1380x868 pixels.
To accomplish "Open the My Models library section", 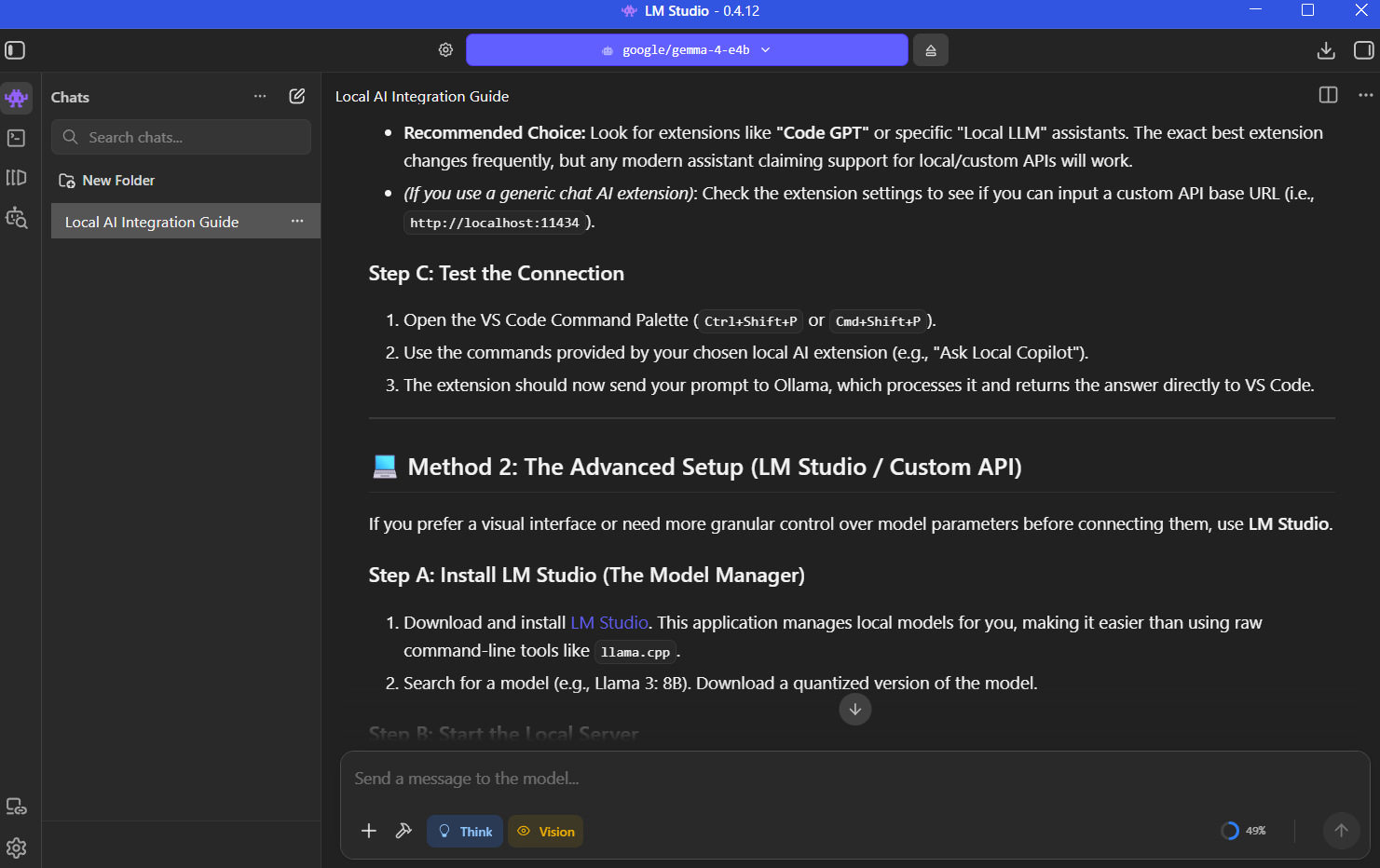I will (x=17, y=178).
